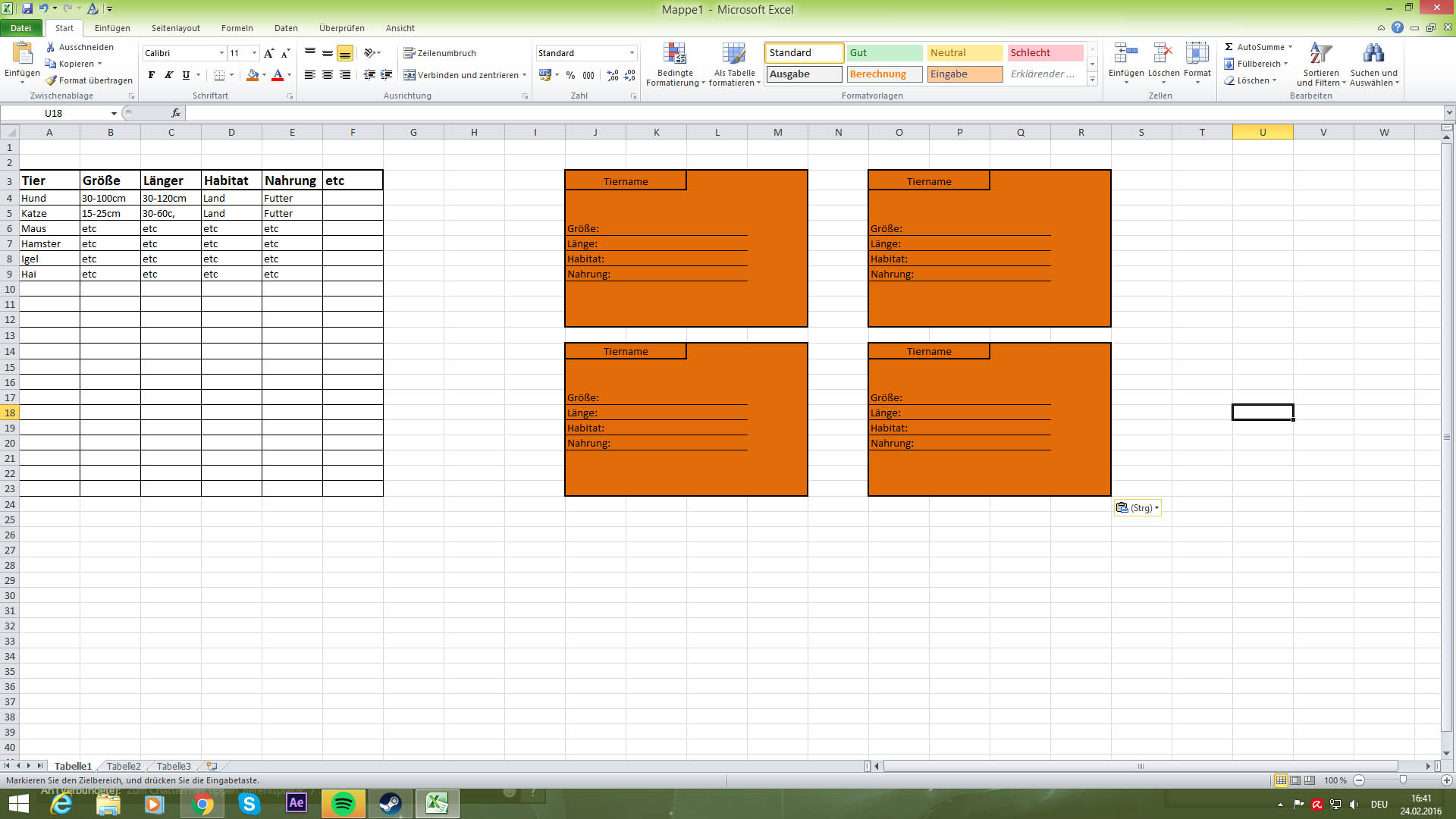Viewport: 1456px width, 819px height.
Task: Click the Schriftfarbe red color swatch
Action: [279, 79]
